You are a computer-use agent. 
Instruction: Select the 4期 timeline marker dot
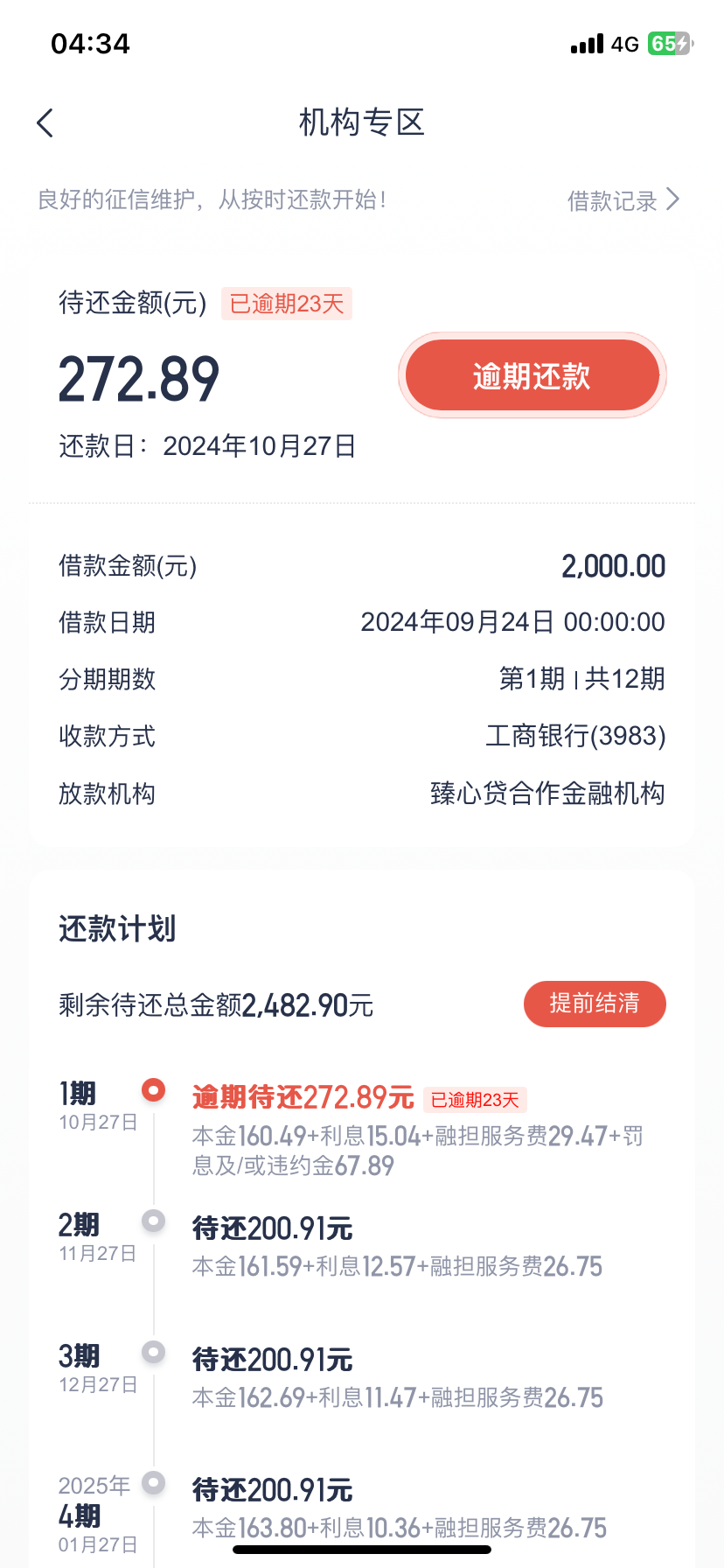[x=154, y=1482]
